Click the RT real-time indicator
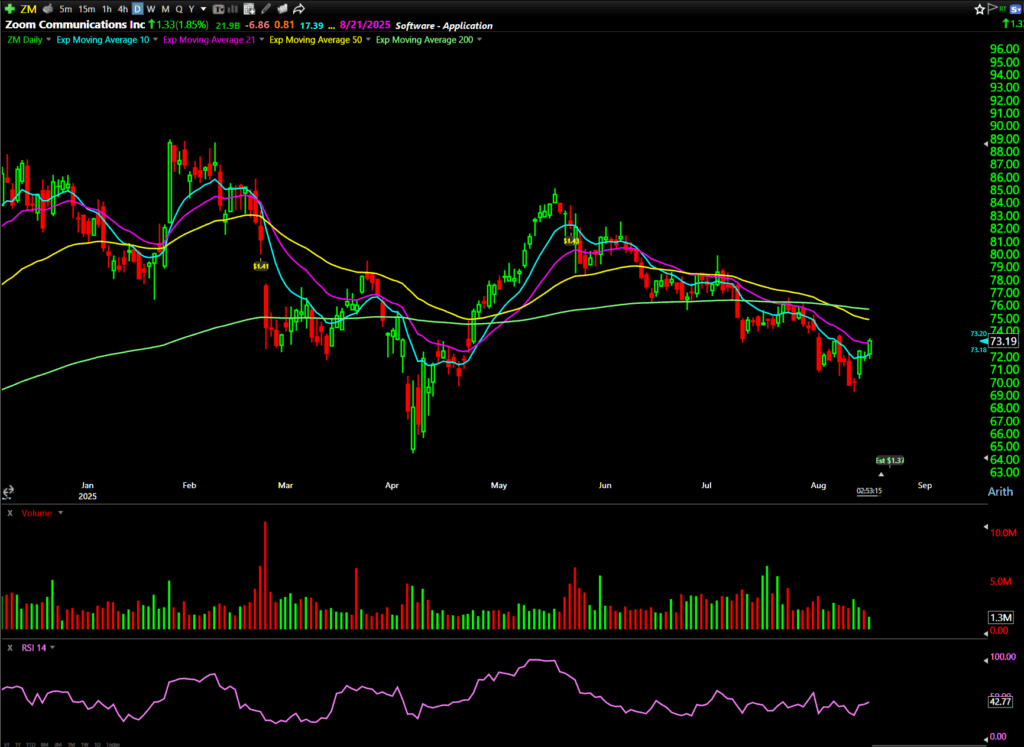The image size is (1024, 747). (1003, 8)
